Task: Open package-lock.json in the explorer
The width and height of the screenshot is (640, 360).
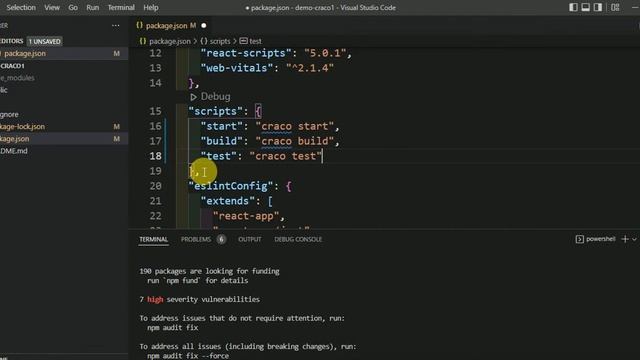Action: [22, 127]
